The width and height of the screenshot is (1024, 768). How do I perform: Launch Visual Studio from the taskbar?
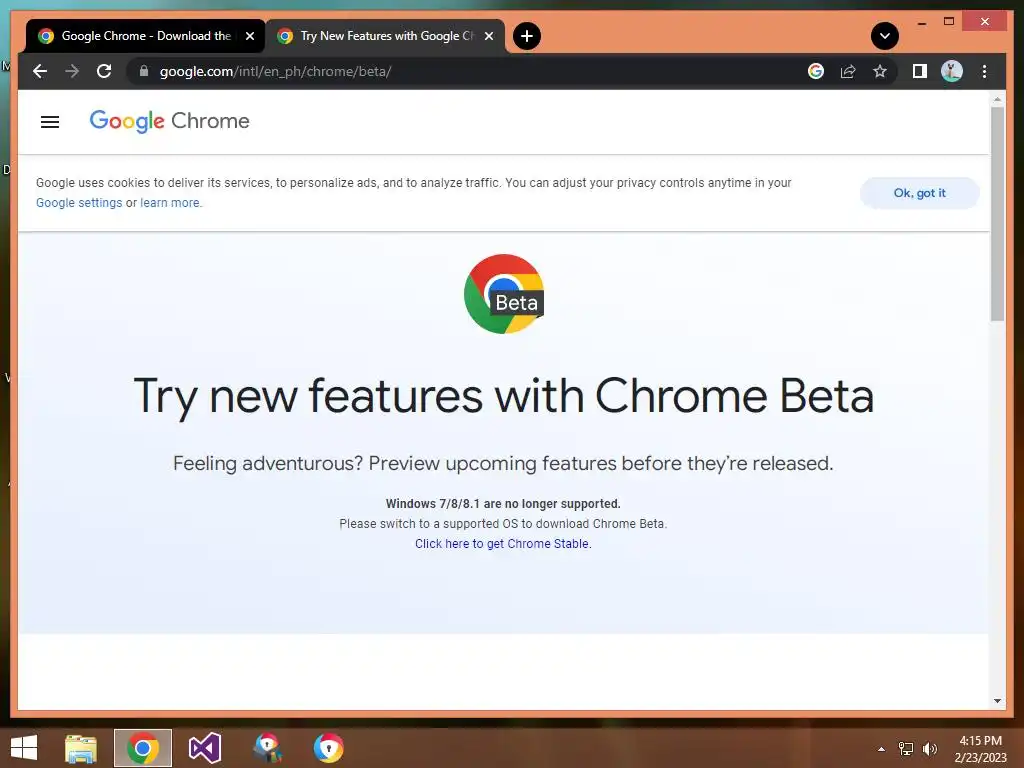204,748
